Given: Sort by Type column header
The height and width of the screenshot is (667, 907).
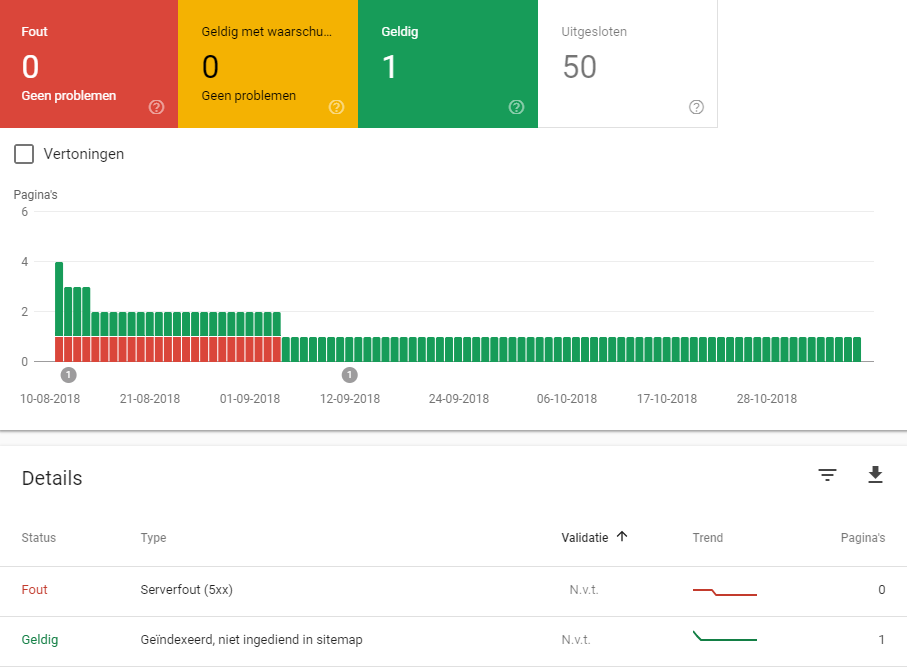Looking at the screenshot, I should click(153, 537).
